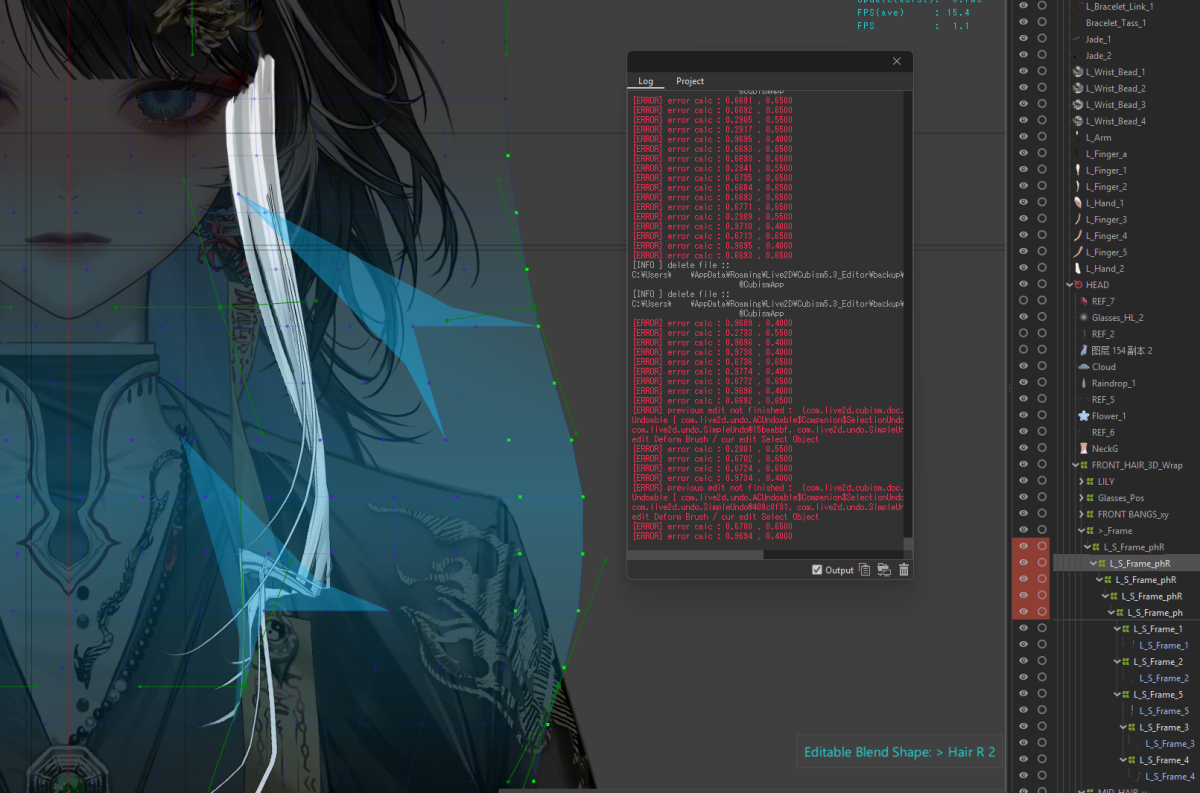The image size is (1200, 793).
Task: Select the blue L_S_Frame_1 art mesh
Action: coord(1163,645)
